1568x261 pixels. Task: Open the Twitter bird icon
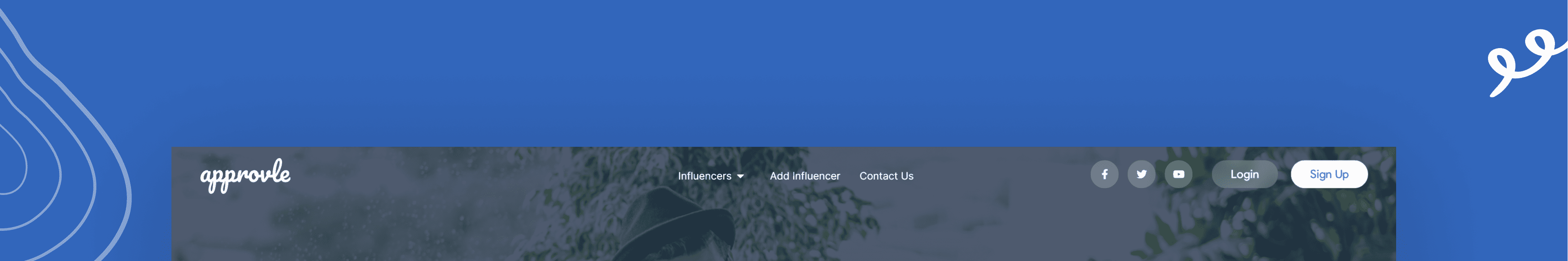click(x=1141, y=175)
